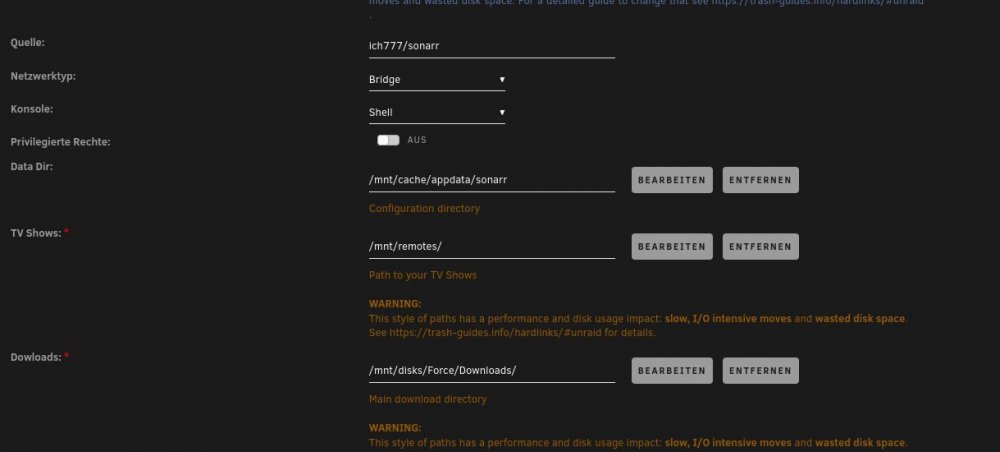Click Bearbeiten for Dowloads

tap(672, 370)
